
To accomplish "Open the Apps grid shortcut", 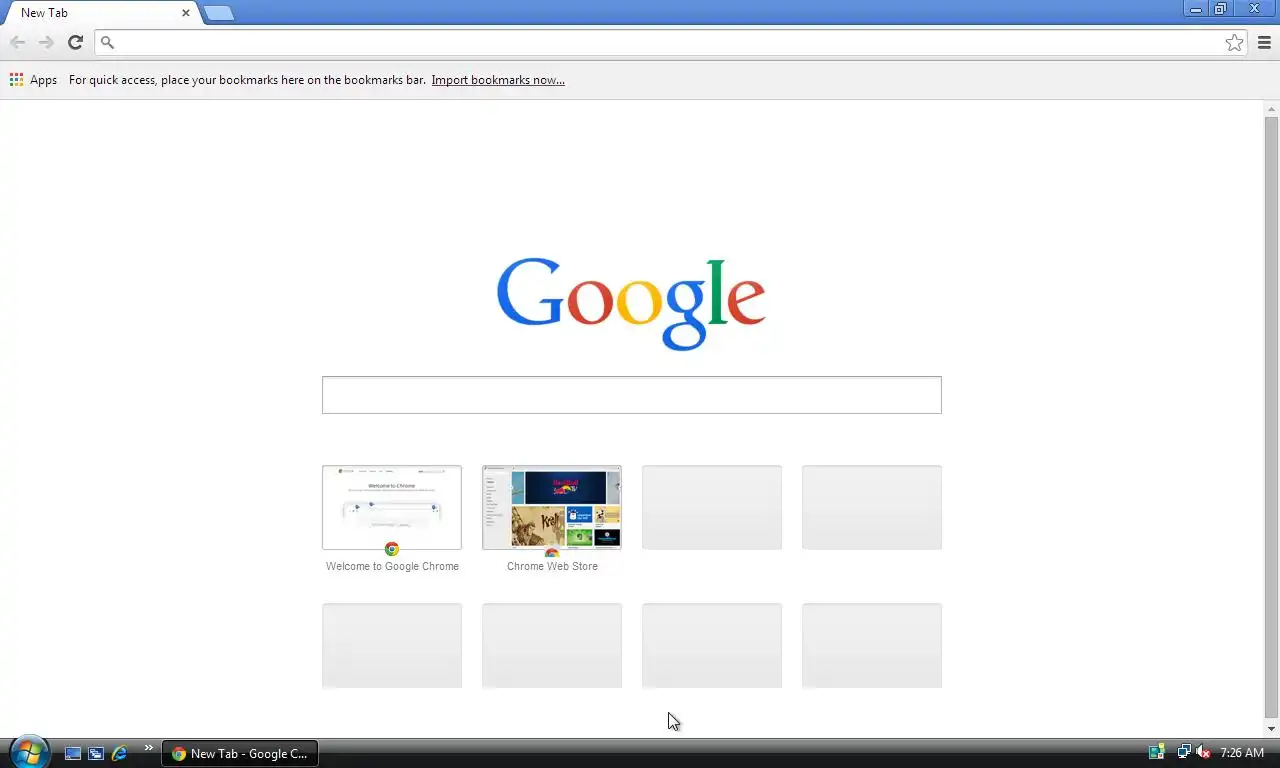I will click(33, 80).
